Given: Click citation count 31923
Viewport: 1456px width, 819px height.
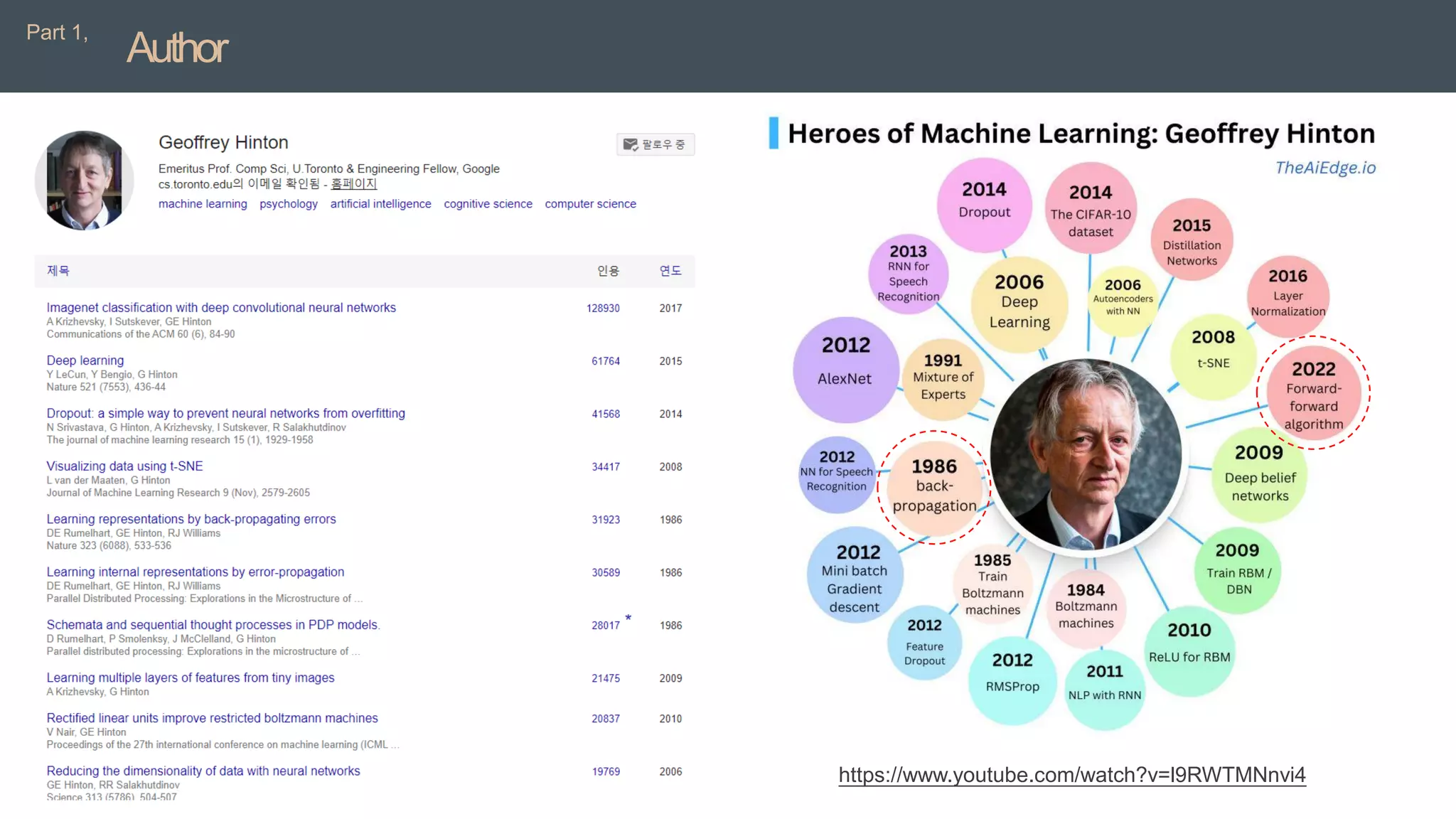Looking at the screenshot, I should pos(606,520).
